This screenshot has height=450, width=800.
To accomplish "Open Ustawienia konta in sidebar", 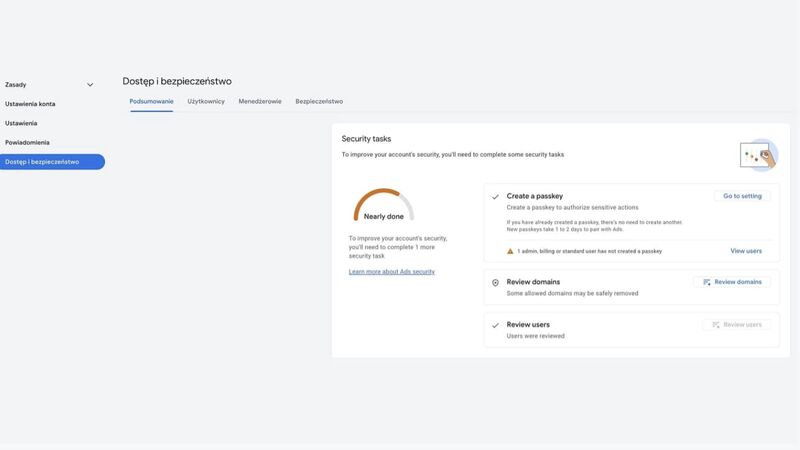I will (x=30, y=104).
